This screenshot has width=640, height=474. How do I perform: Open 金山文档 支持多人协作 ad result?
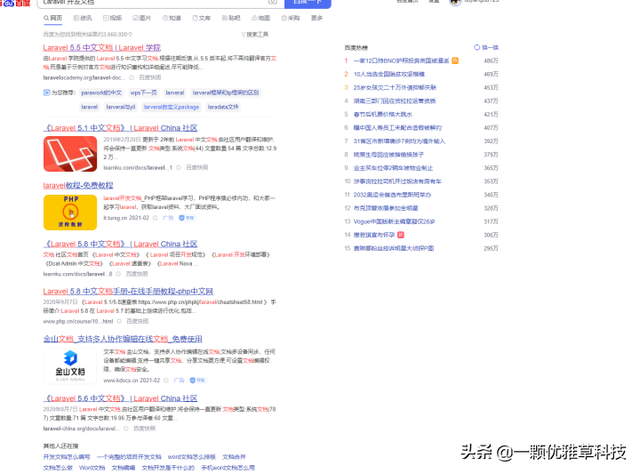[123, 339]
